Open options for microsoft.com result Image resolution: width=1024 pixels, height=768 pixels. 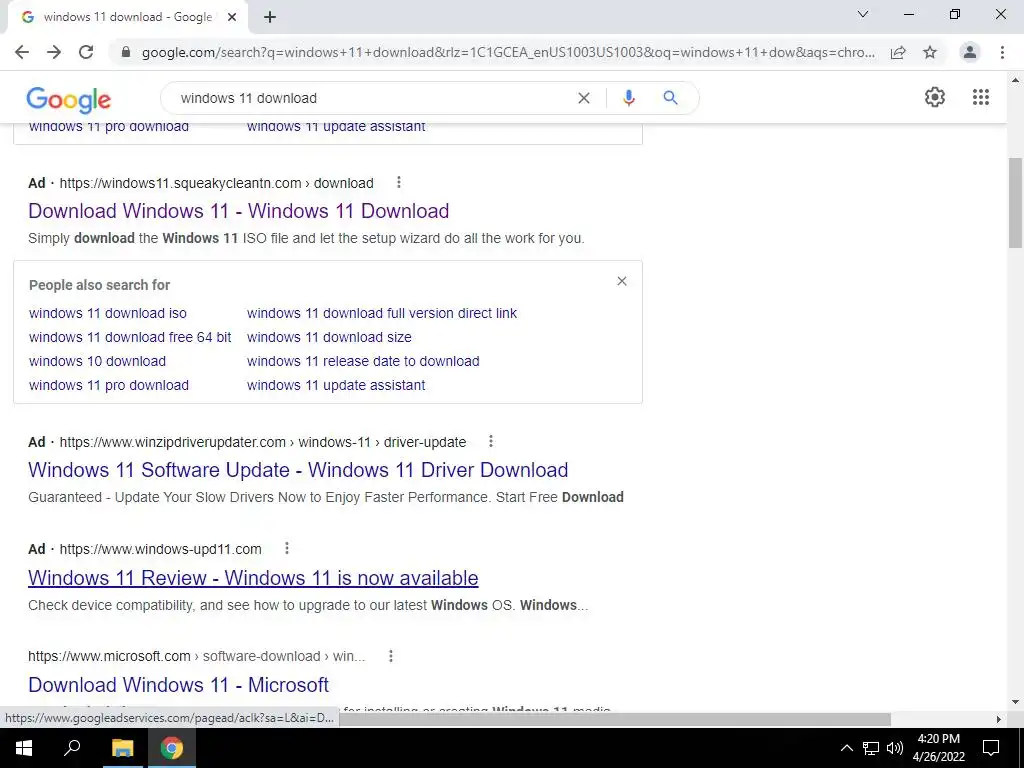391,656
